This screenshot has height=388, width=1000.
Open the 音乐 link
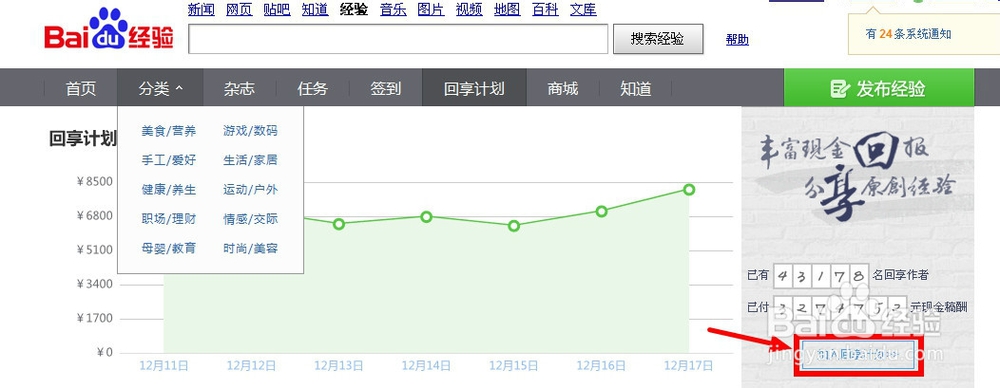pos(393,10)
